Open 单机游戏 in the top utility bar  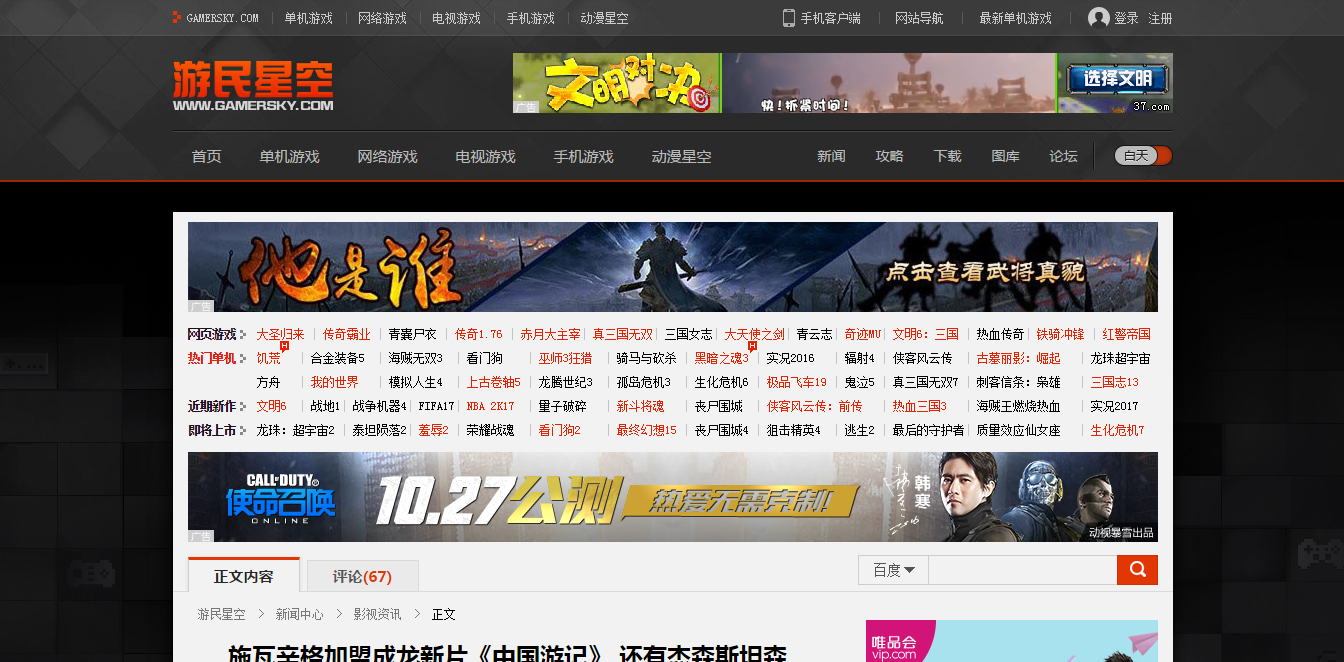(308, 18)
